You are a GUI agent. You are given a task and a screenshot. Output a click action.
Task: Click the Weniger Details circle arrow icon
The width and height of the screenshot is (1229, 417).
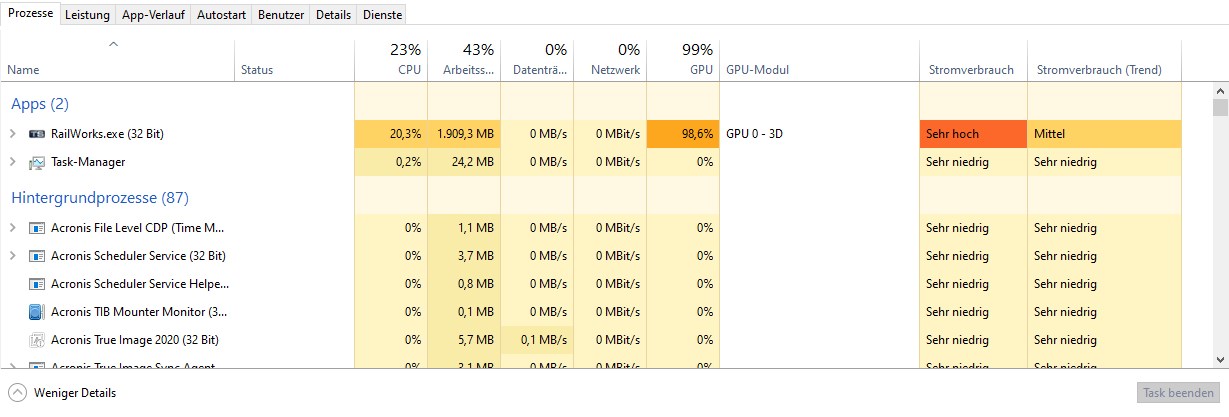point(17,393)
